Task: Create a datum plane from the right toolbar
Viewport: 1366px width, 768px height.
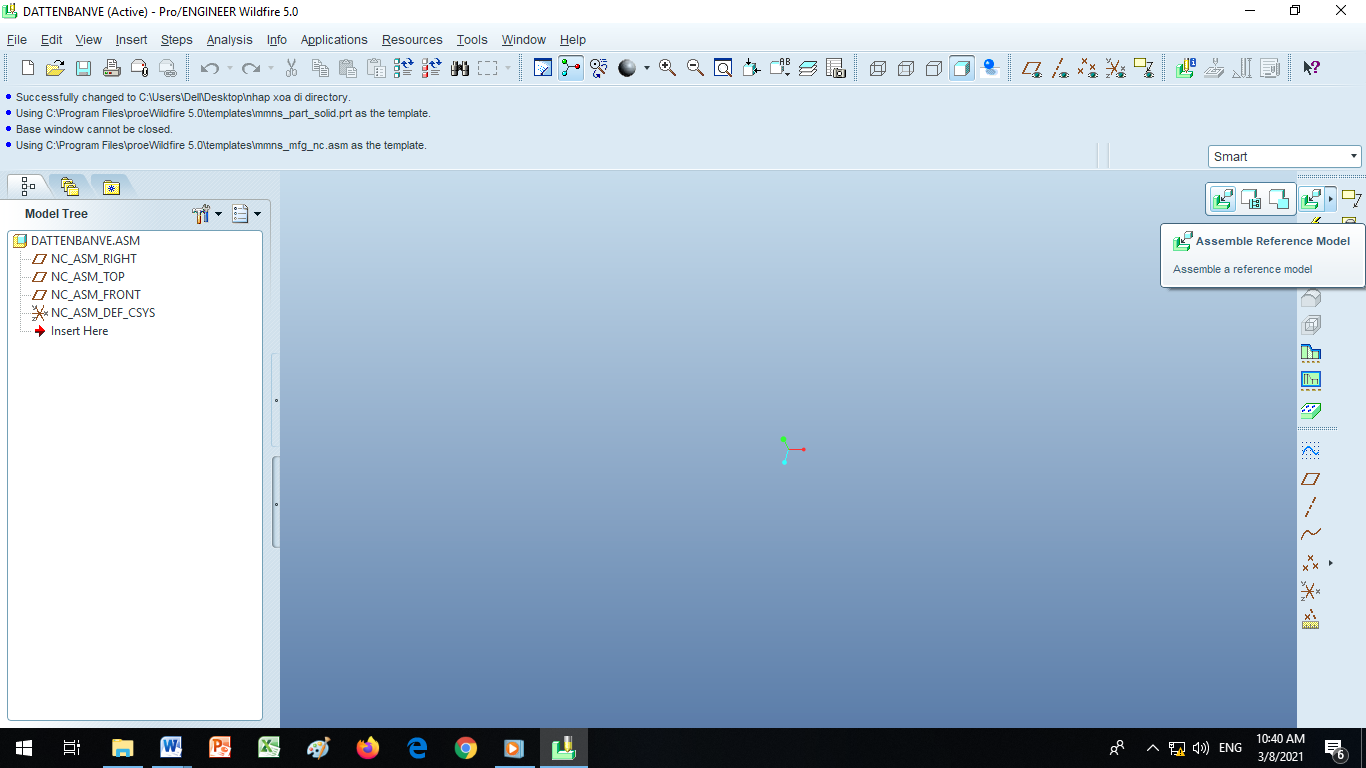Action: tap(1311, 479)
